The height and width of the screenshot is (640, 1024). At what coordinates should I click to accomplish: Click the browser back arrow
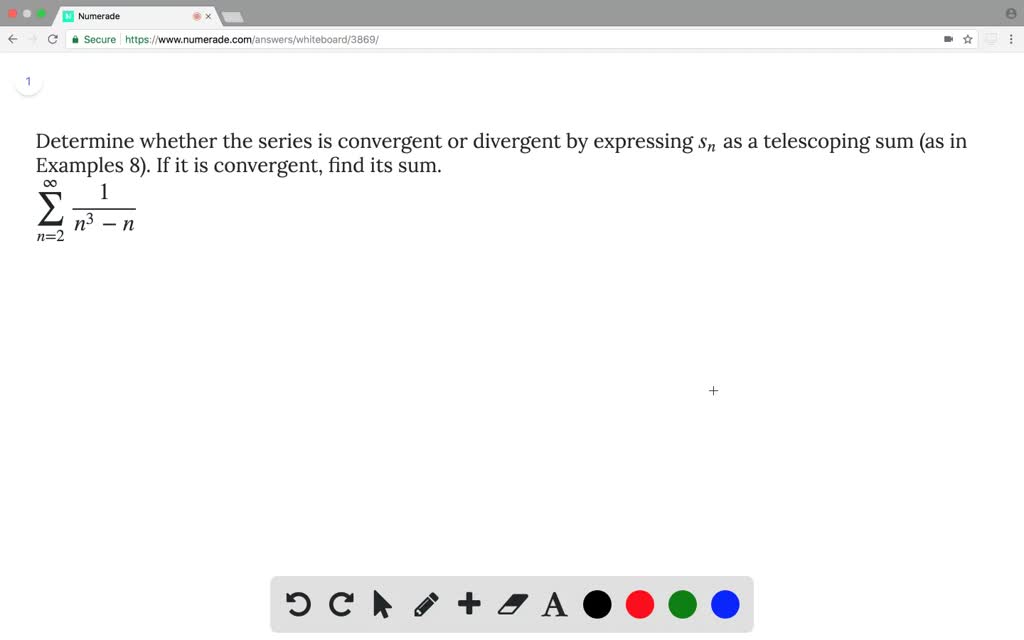pos(13,39)
